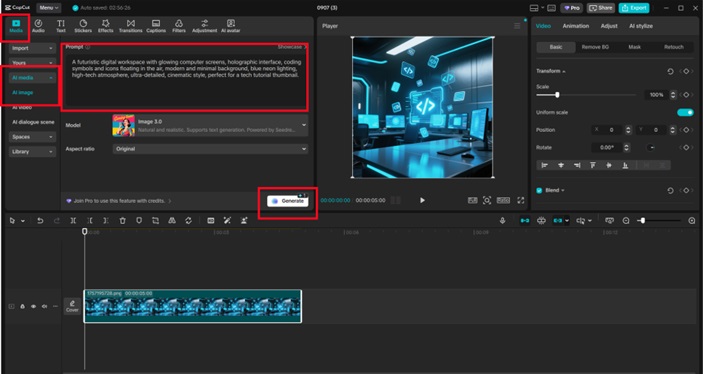Open the Effects panel
This screenshot has height=374, width=703.
106,26
